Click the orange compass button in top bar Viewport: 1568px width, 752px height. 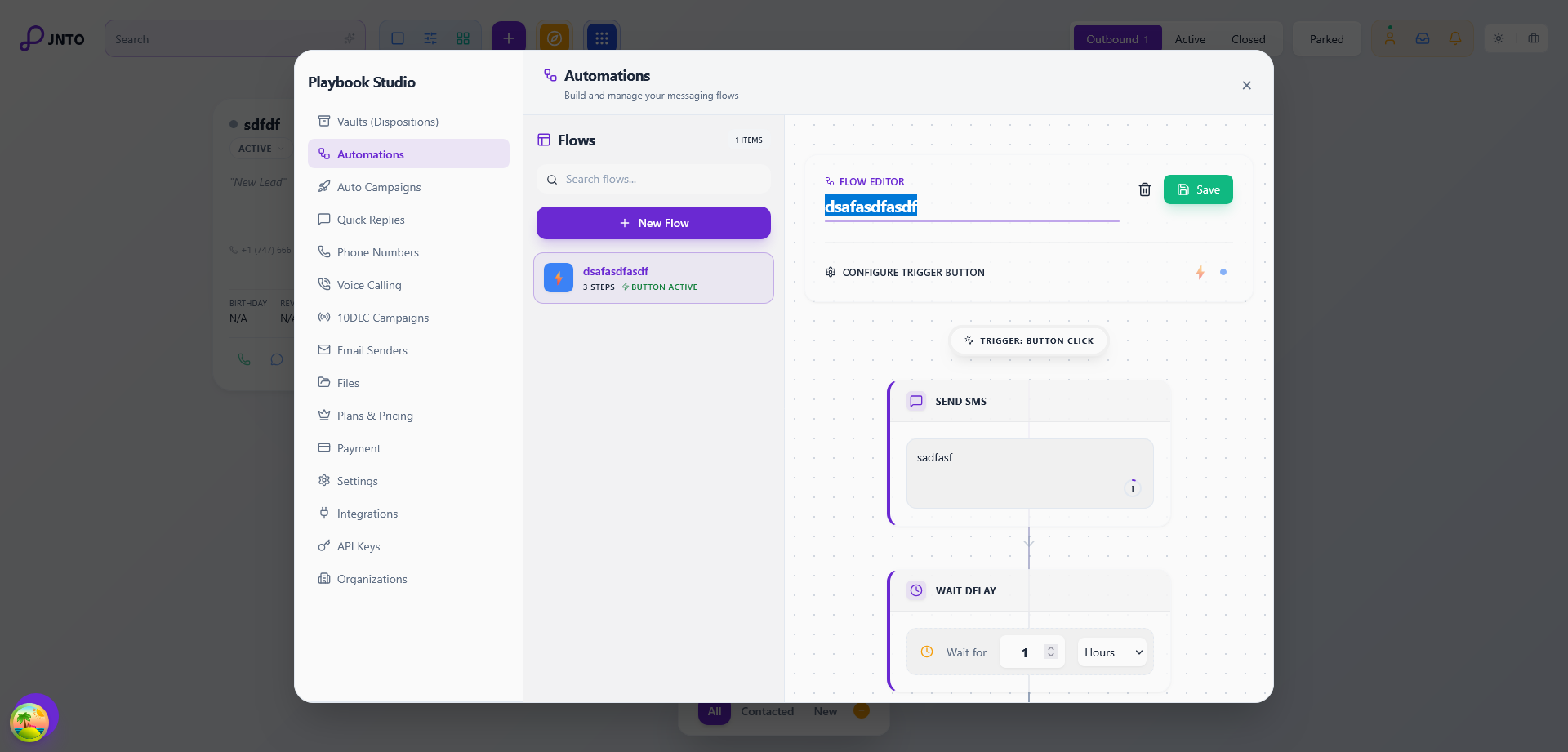click(x=554, y=38)
